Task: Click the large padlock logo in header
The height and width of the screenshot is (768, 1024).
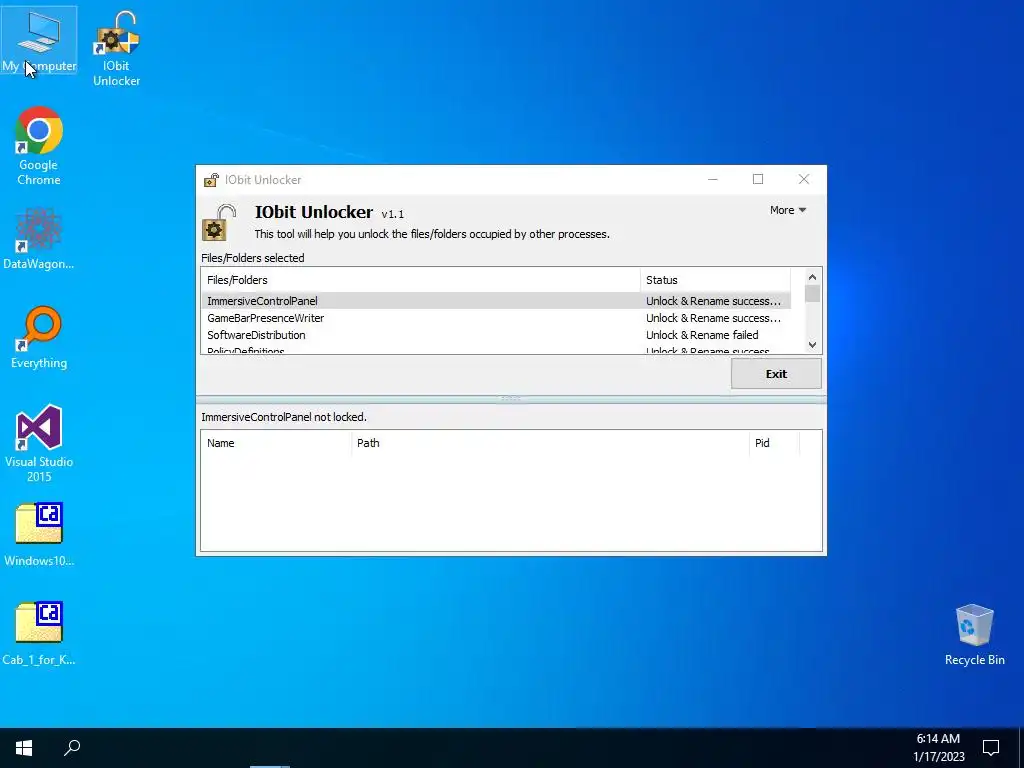Action: click(x=219, y=223)
